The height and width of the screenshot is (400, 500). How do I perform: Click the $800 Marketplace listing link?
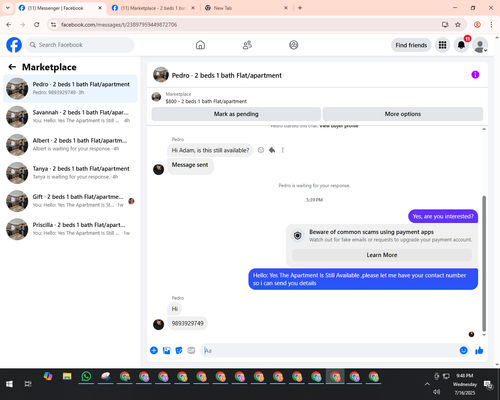pos(206,101)
